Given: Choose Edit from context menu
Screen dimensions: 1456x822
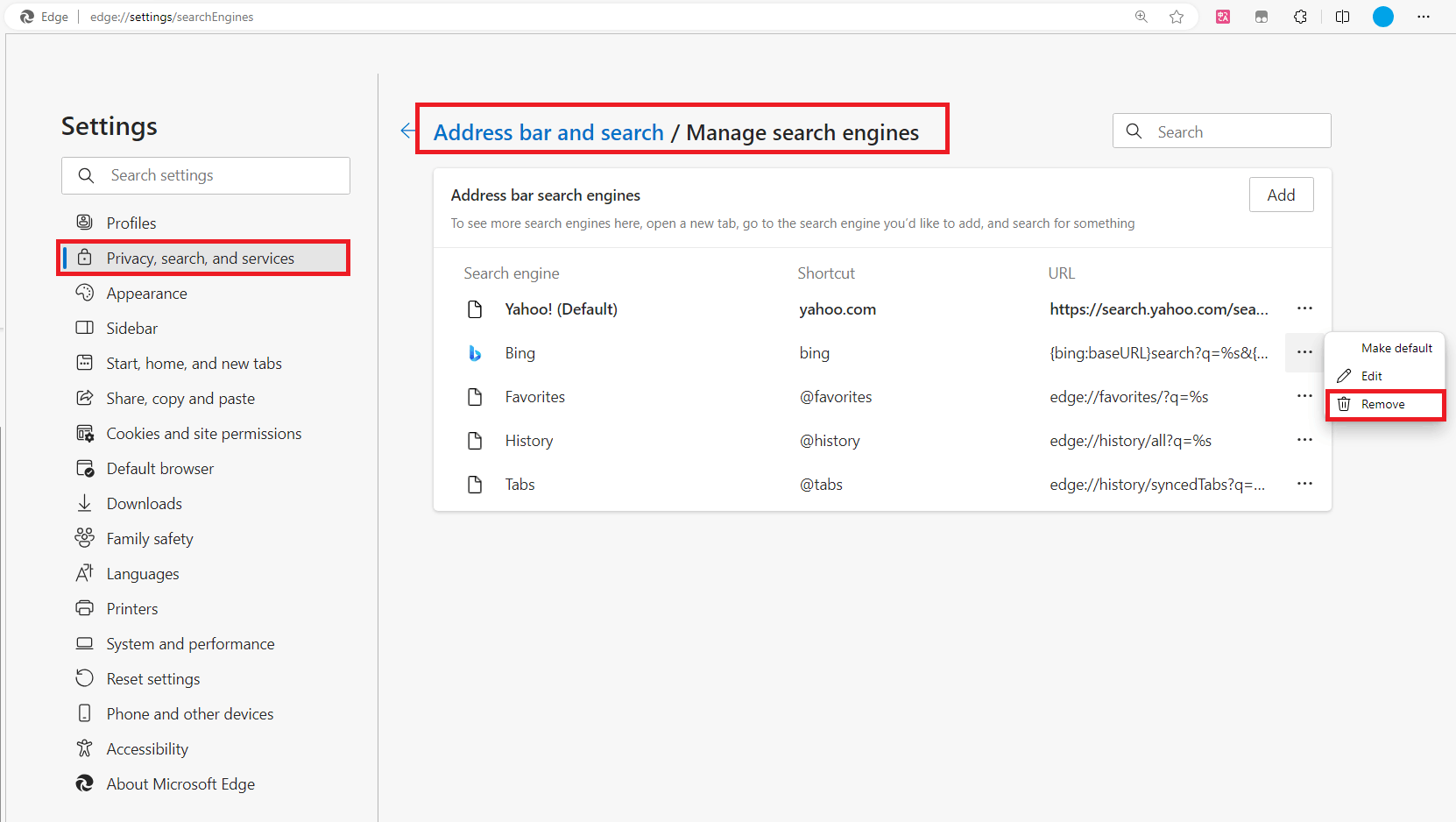Looking at the screenshot, I should pos(1385,376).
